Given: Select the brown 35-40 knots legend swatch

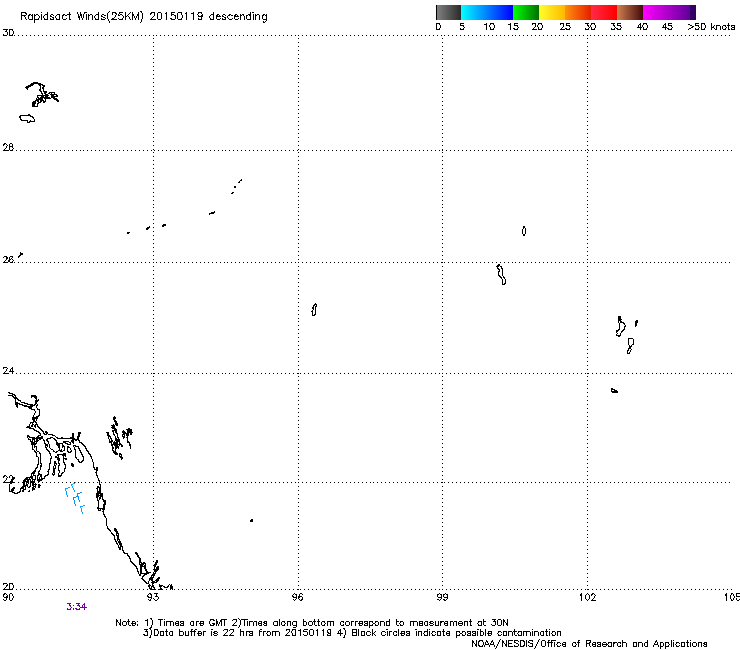Looking at the screenshot, I should [630, 12].
